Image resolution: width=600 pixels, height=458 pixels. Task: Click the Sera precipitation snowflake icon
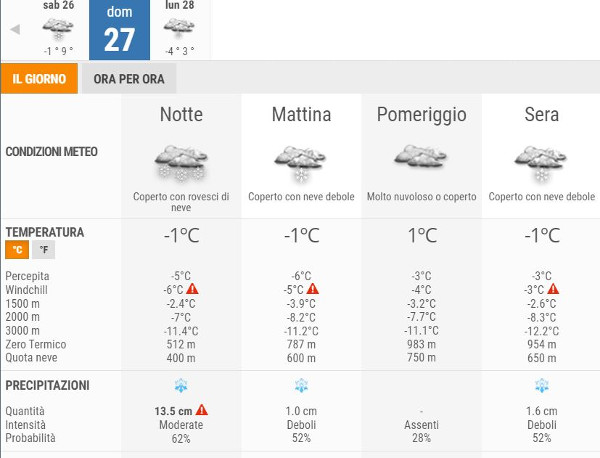tap(541, 386)
